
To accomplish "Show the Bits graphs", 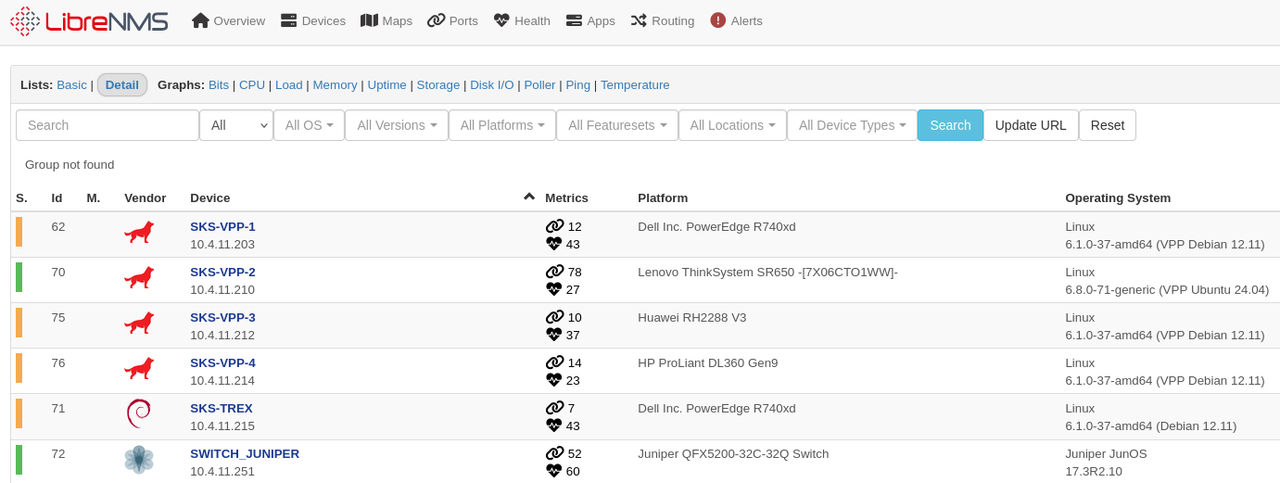I will [219, 85].
